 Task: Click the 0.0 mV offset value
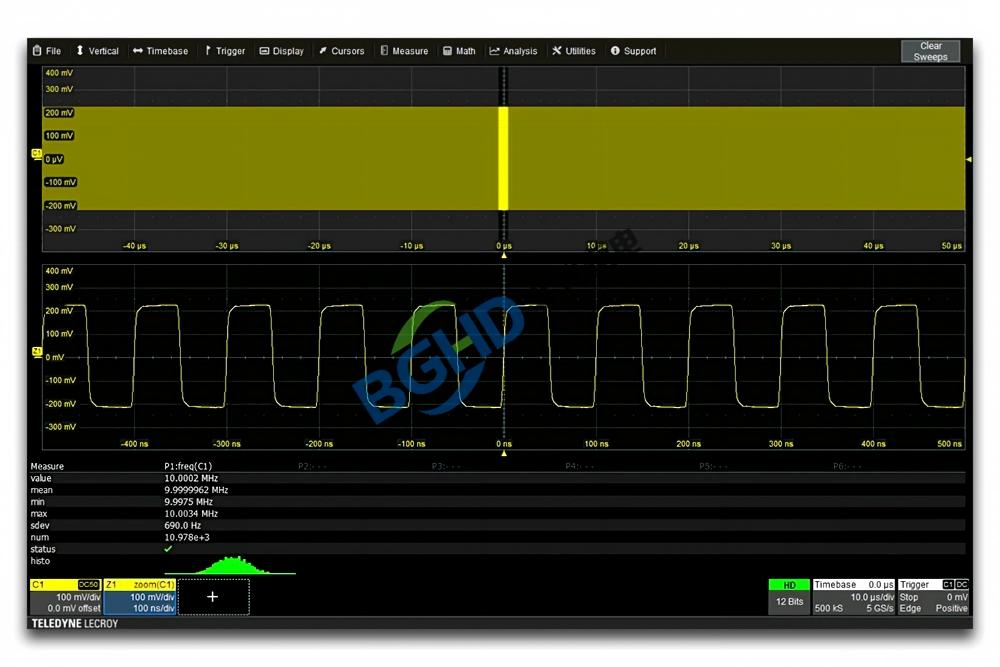pyautogui.click(x=73, y=608)
